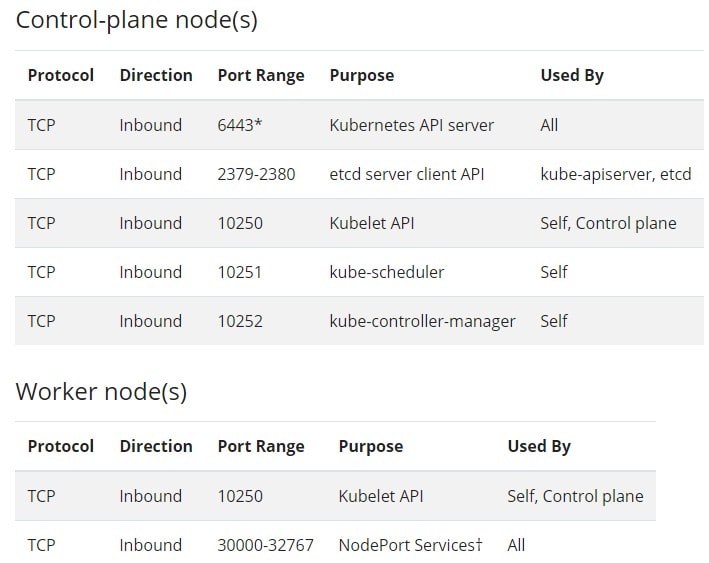
Task: Click the Direction header in Worker table
Action: point(156,446)
